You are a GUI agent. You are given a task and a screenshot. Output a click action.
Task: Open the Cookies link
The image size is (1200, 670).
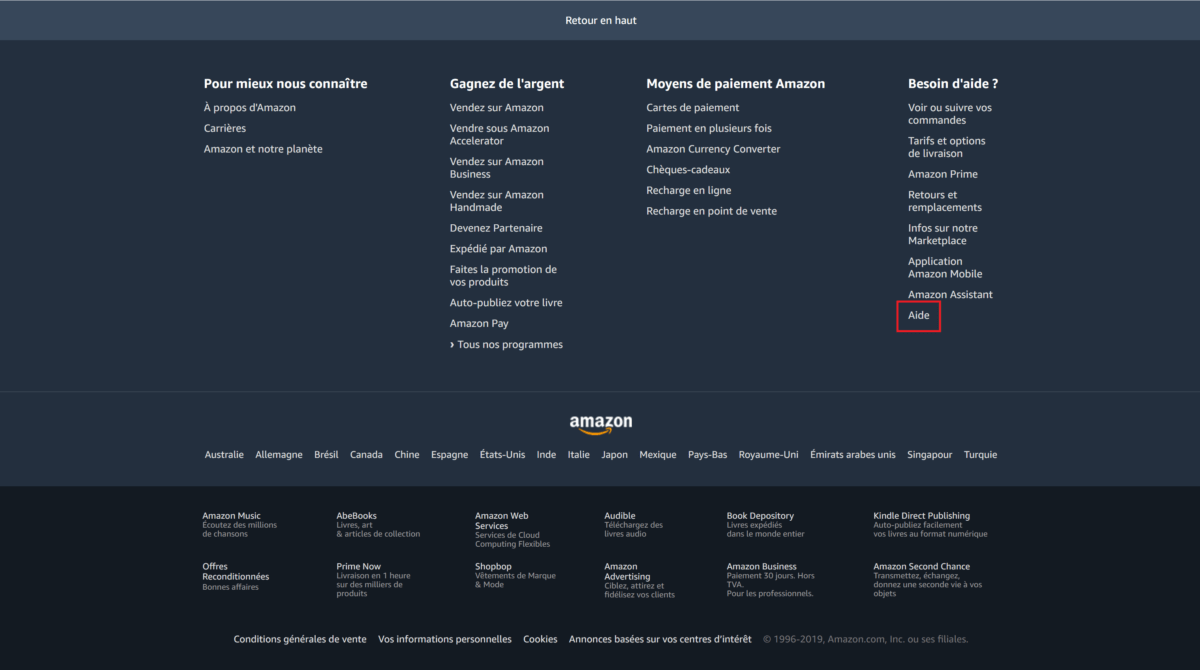point(540,639)
